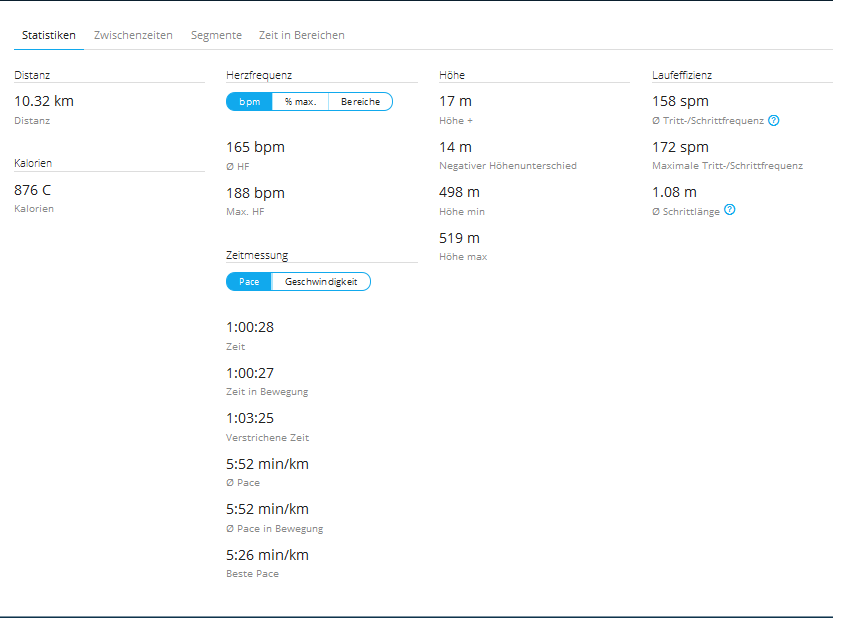Show heart rate as % max.

pos(300,102)
